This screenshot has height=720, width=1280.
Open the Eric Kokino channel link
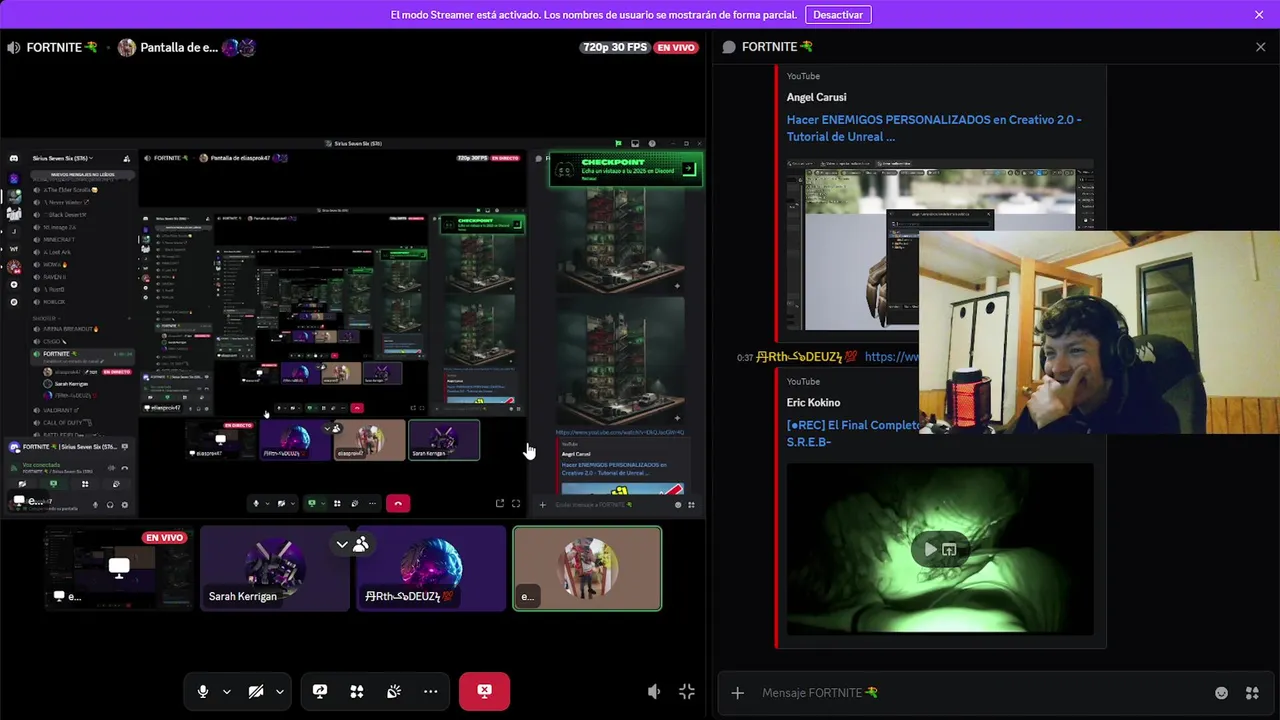click(813, 402)
